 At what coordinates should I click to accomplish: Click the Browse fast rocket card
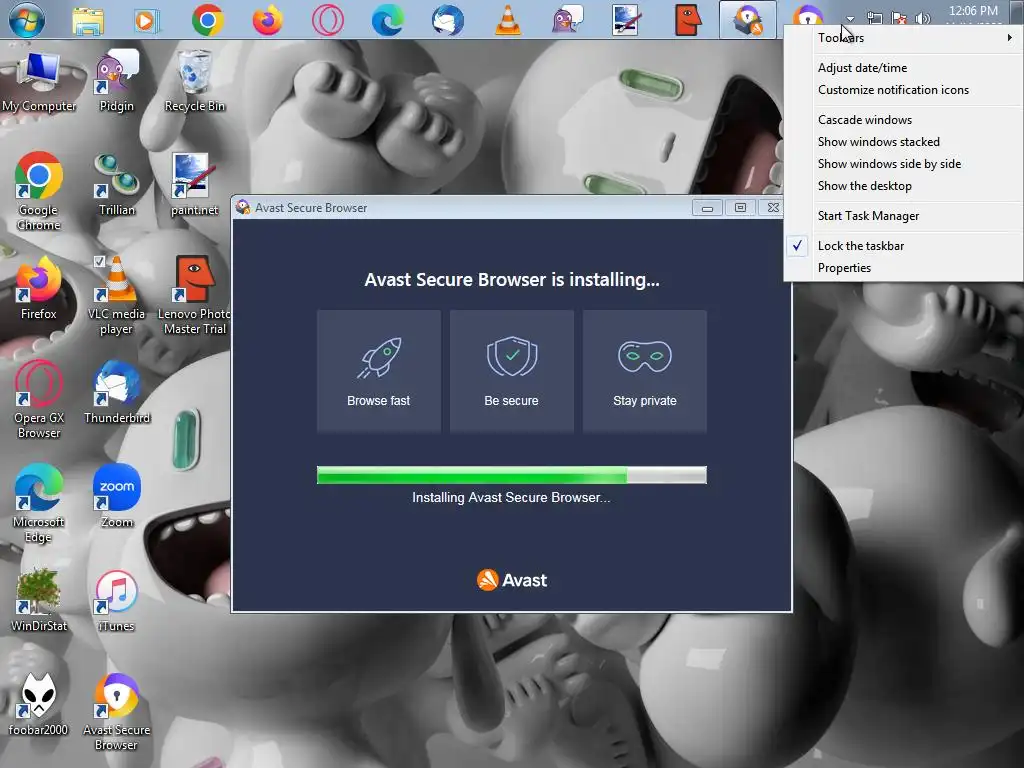(x=379, y=371)
